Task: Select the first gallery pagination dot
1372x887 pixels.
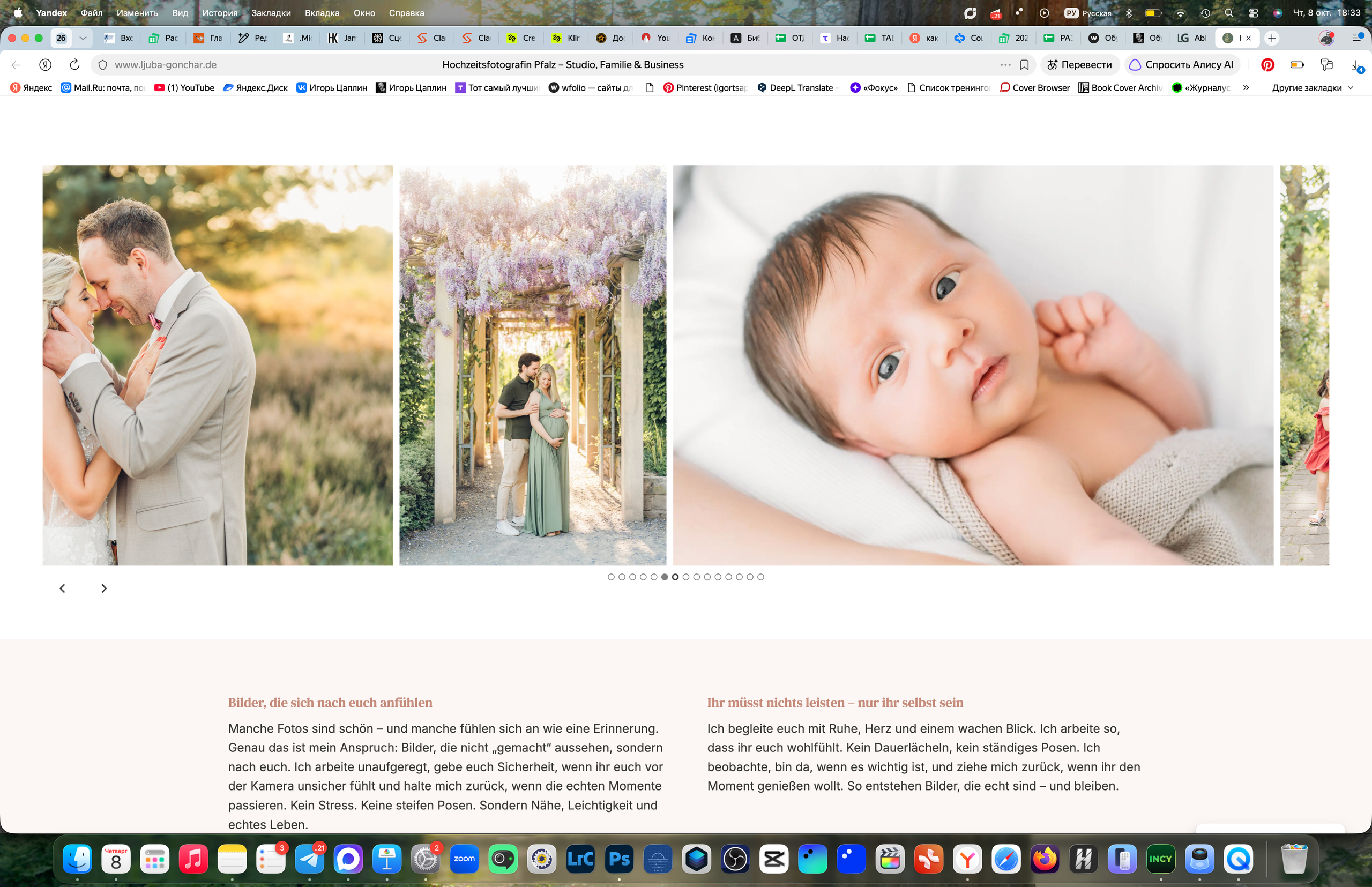Action: click(x=611, y=577)
